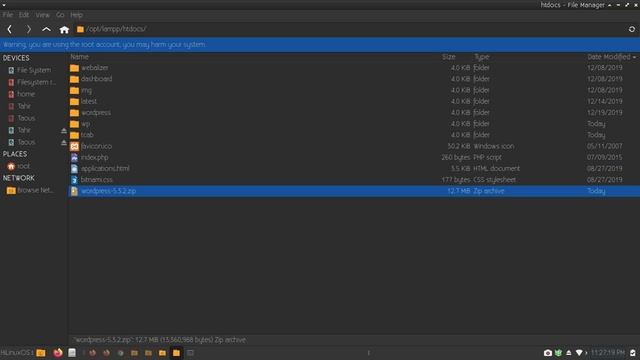The image size is (640, 360).
Task: Go to parent folder with up arrow
Action: pyautogui.click(x=47, y=29)
